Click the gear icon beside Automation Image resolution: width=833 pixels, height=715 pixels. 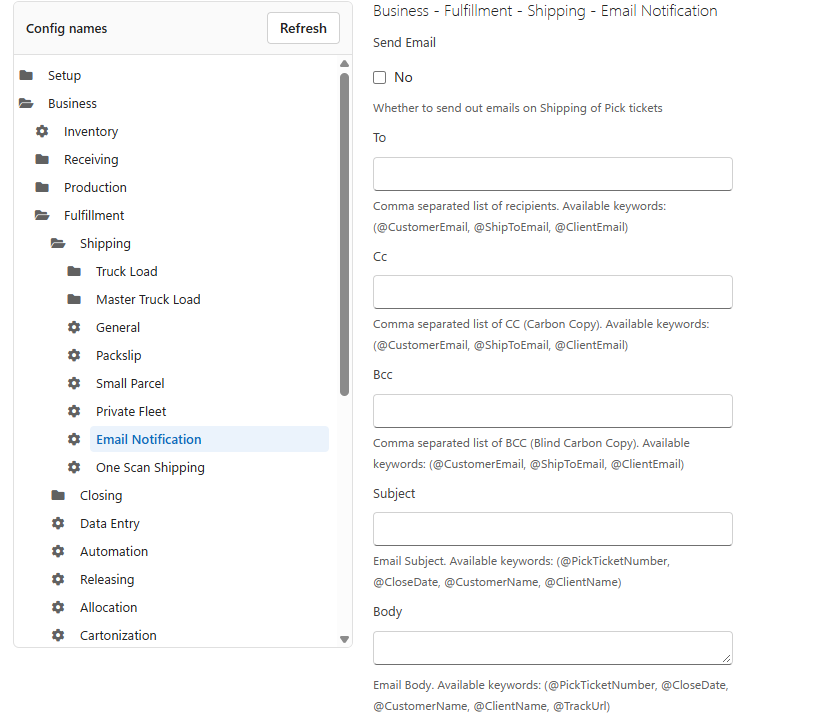58,551
